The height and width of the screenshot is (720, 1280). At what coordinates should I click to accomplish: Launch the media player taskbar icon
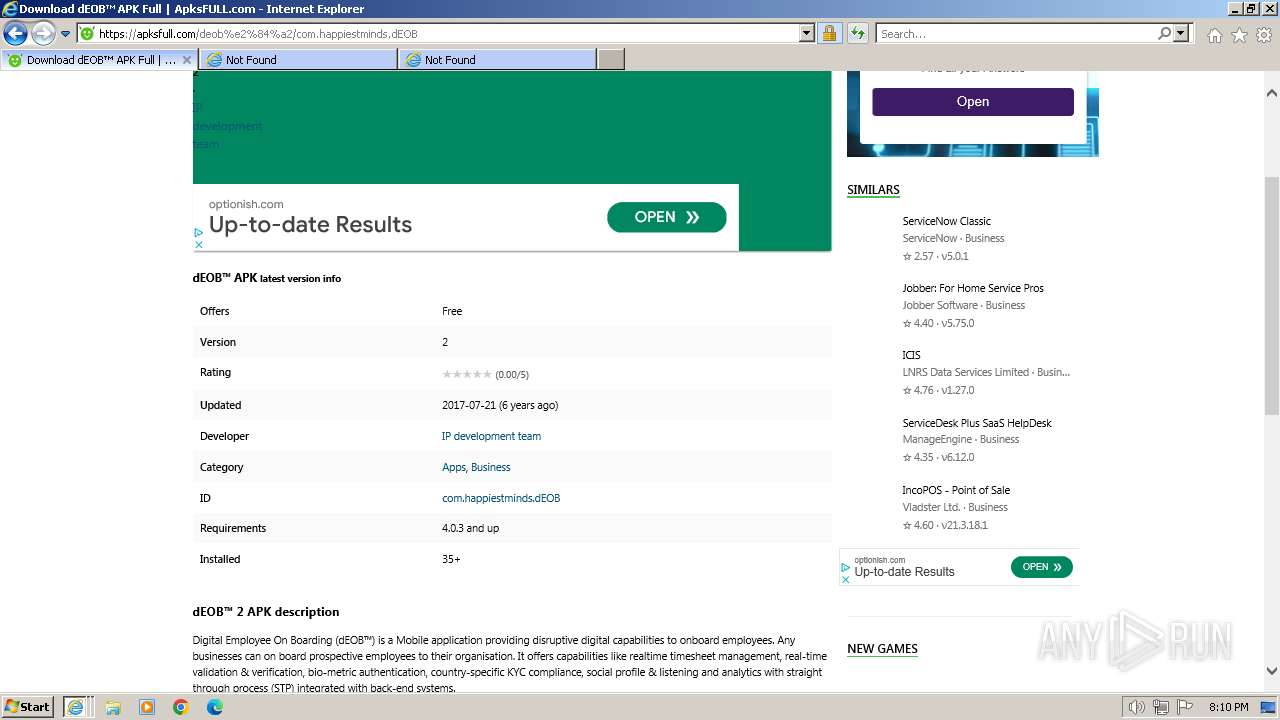[x=147, y=707]
